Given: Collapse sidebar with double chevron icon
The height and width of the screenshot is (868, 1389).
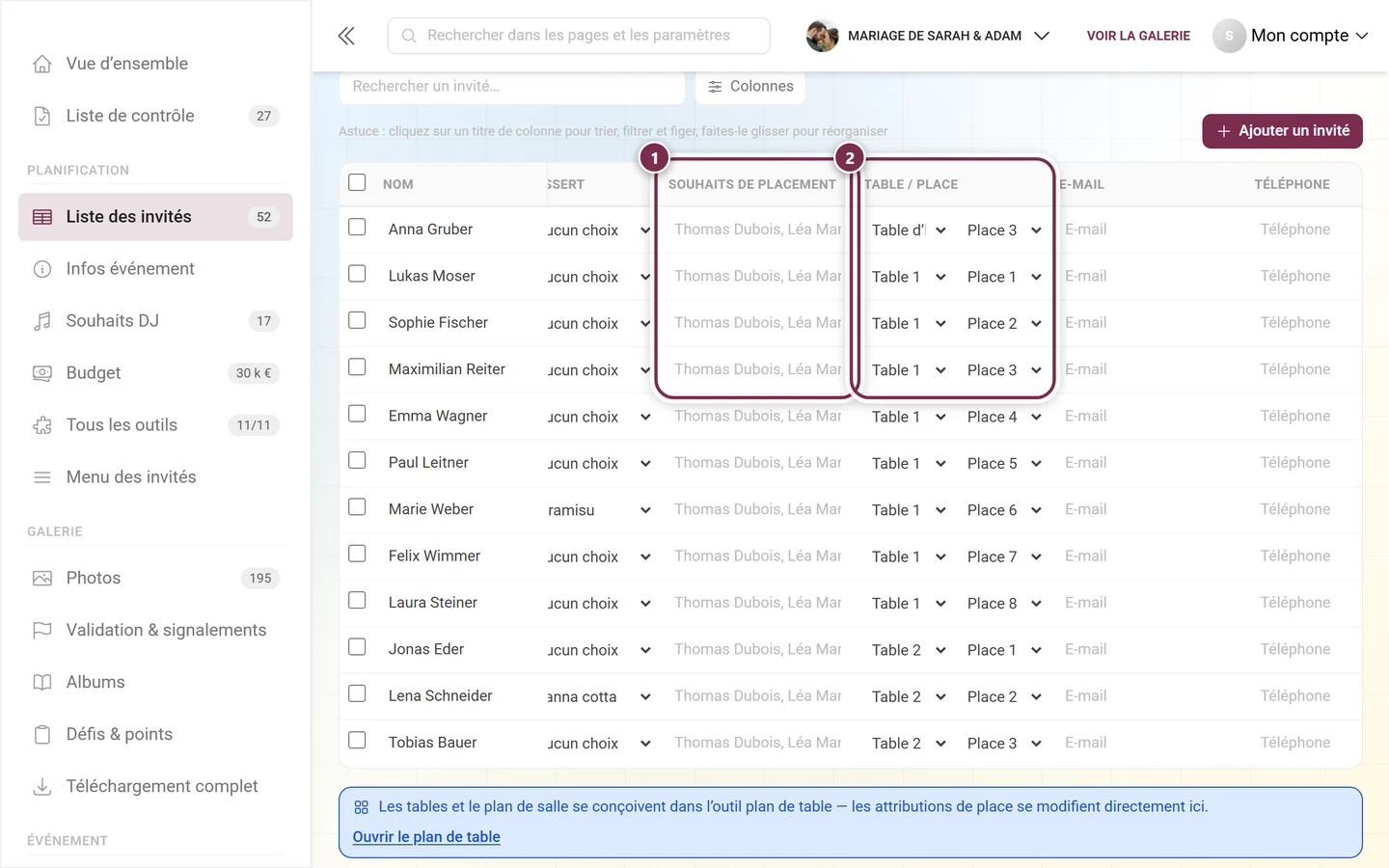Looking at the screenshot, I should 346,36.
